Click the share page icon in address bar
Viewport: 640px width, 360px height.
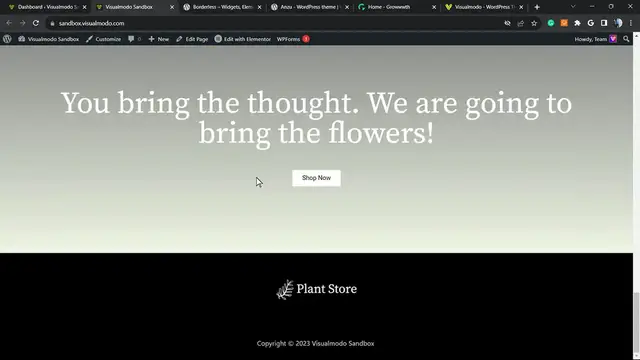coord(520,23)
